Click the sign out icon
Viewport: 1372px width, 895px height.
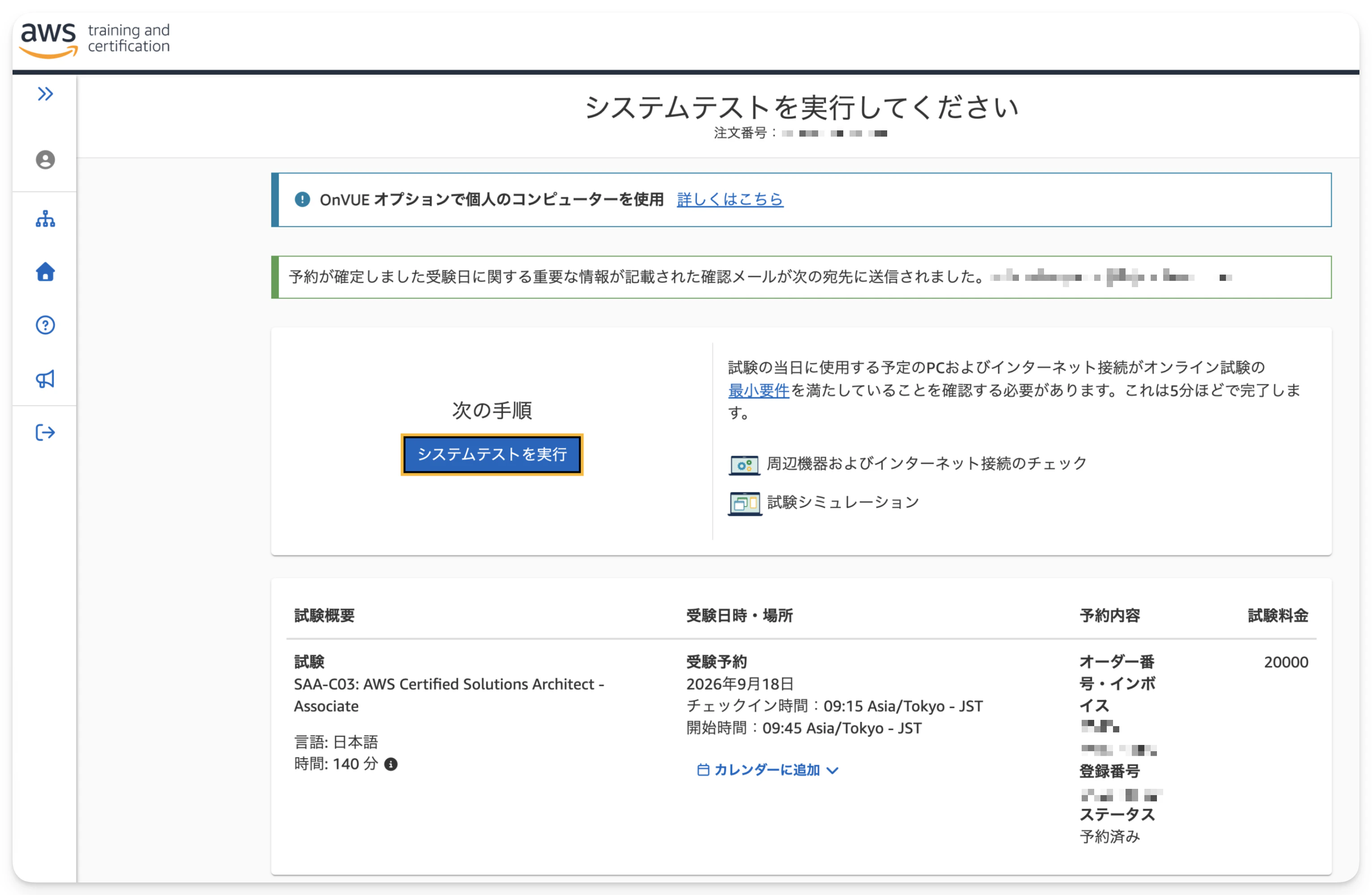click(x=45, y=432)
